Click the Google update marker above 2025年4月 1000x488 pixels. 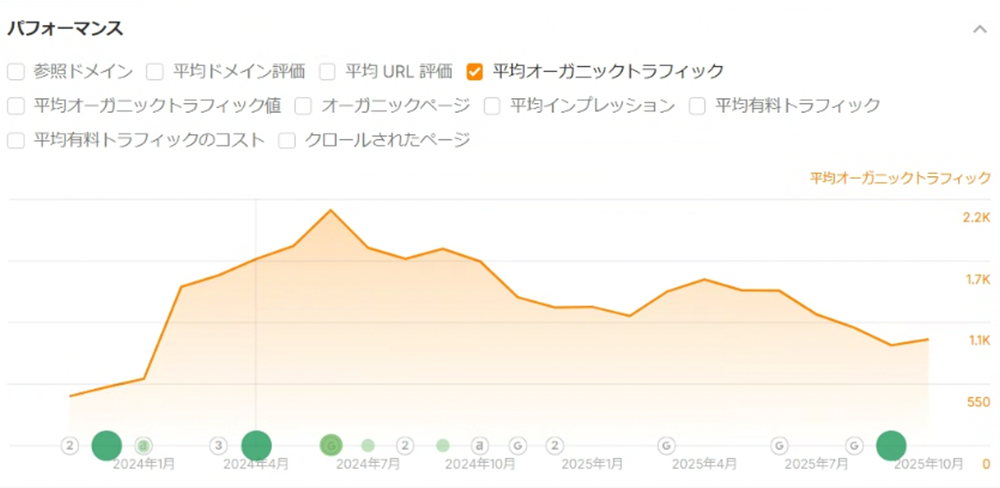click(667, 445)
